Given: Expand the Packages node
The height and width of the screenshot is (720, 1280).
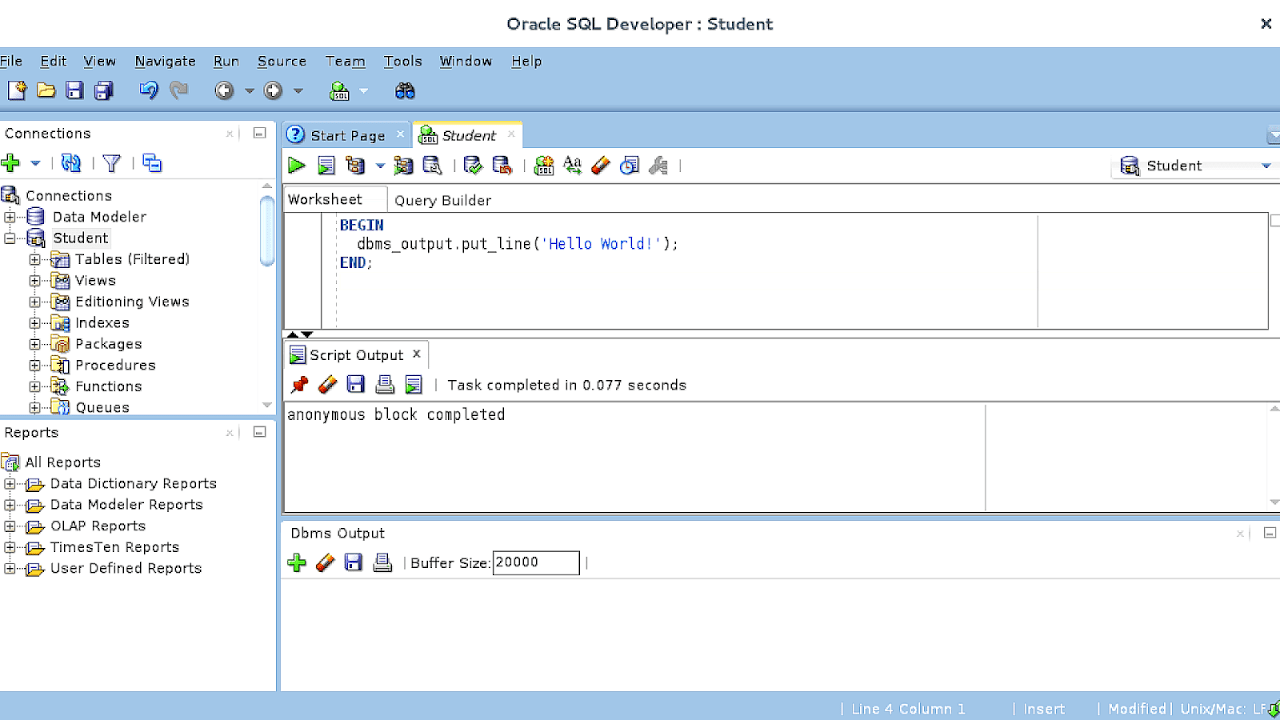Looking at the screenshot, I should (x=35, y=344).
